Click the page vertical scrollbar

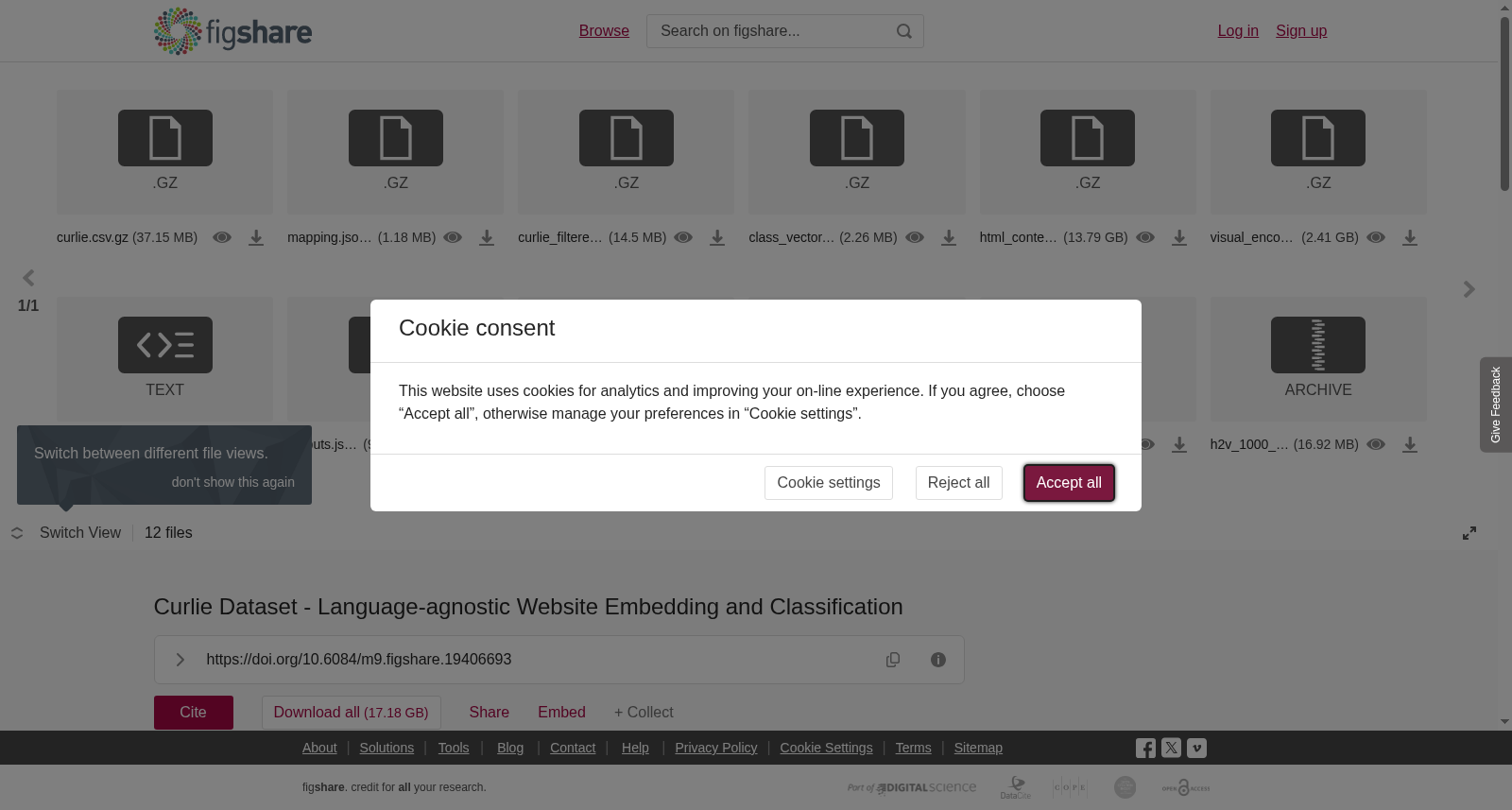pyautogui.click(x=1504, y=104)
